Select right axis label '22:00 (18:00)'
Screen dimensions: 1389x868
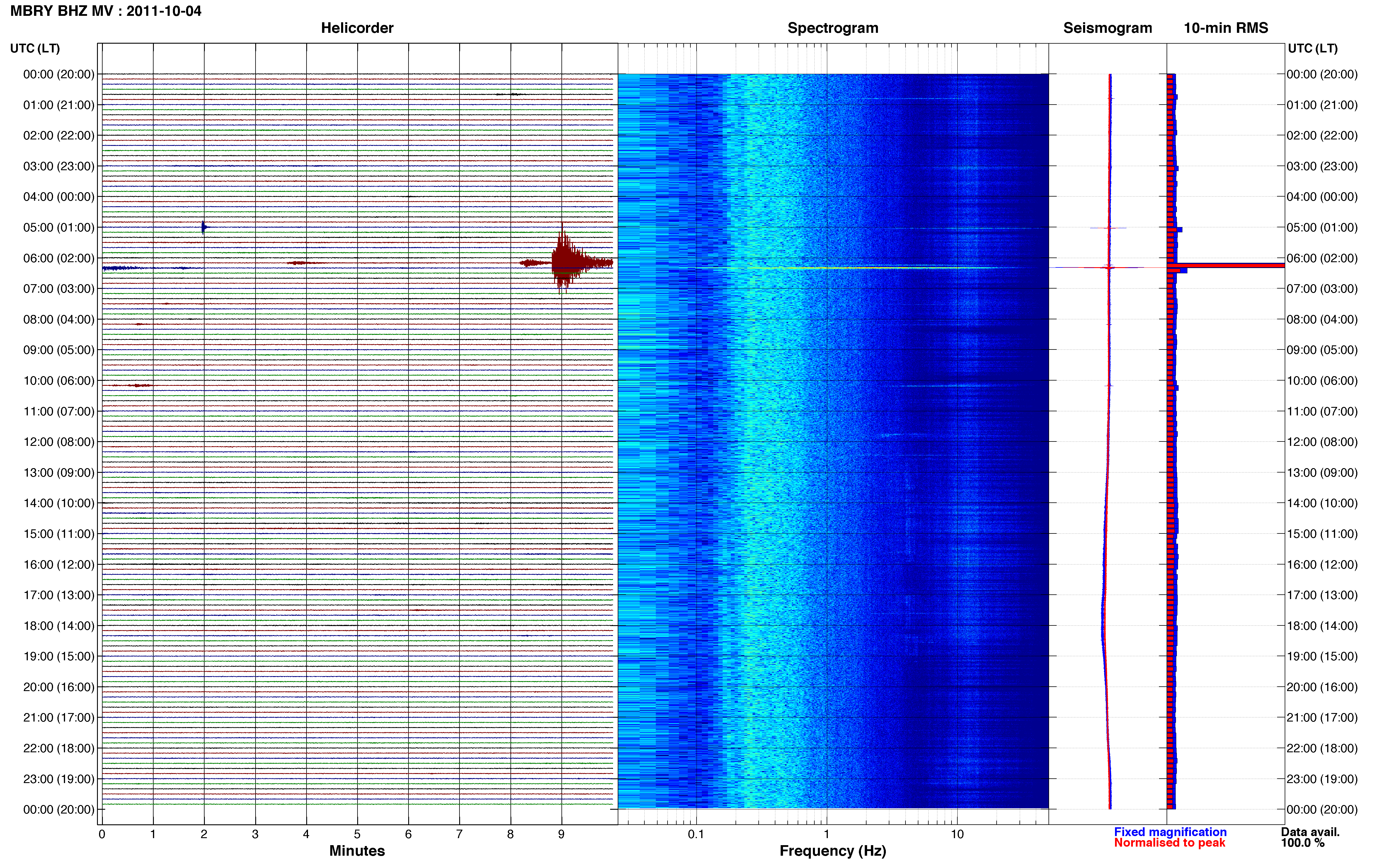(x=1322, y=748)
